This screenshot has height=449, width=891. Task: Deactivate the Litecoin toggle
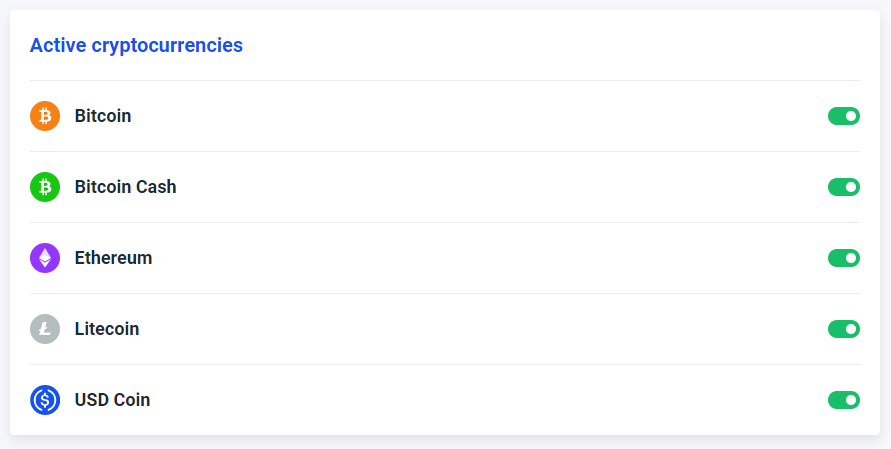pos(844,329)
